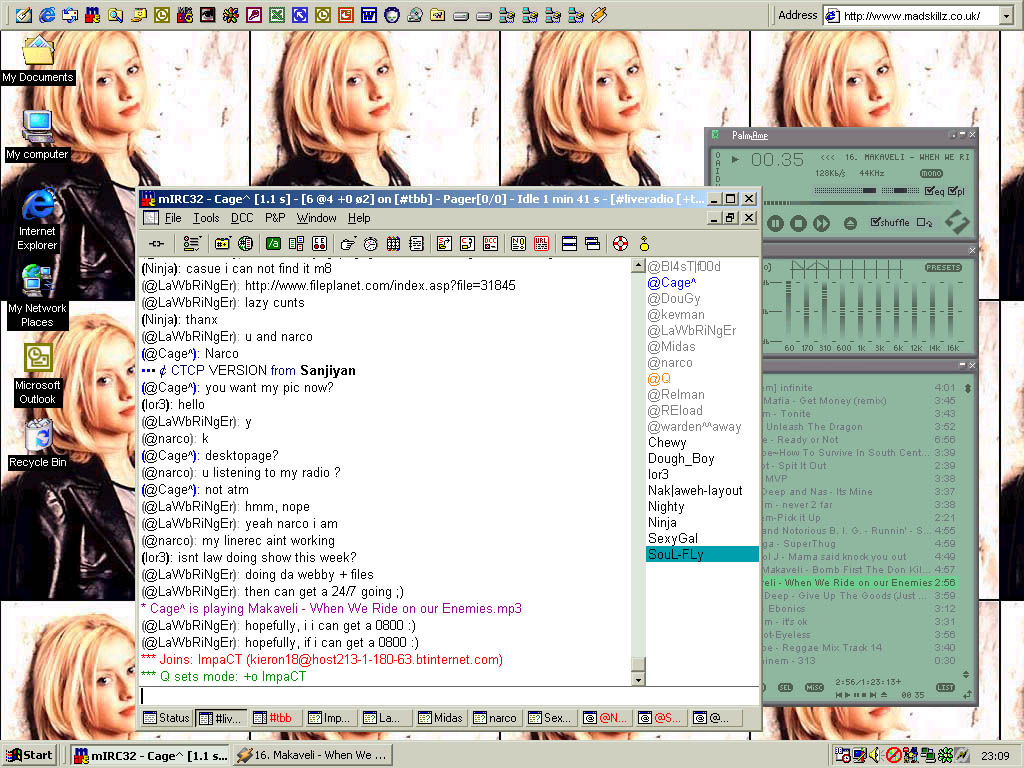Toggle the eq checkbox in PalmAmp

[x=927, y=191]
